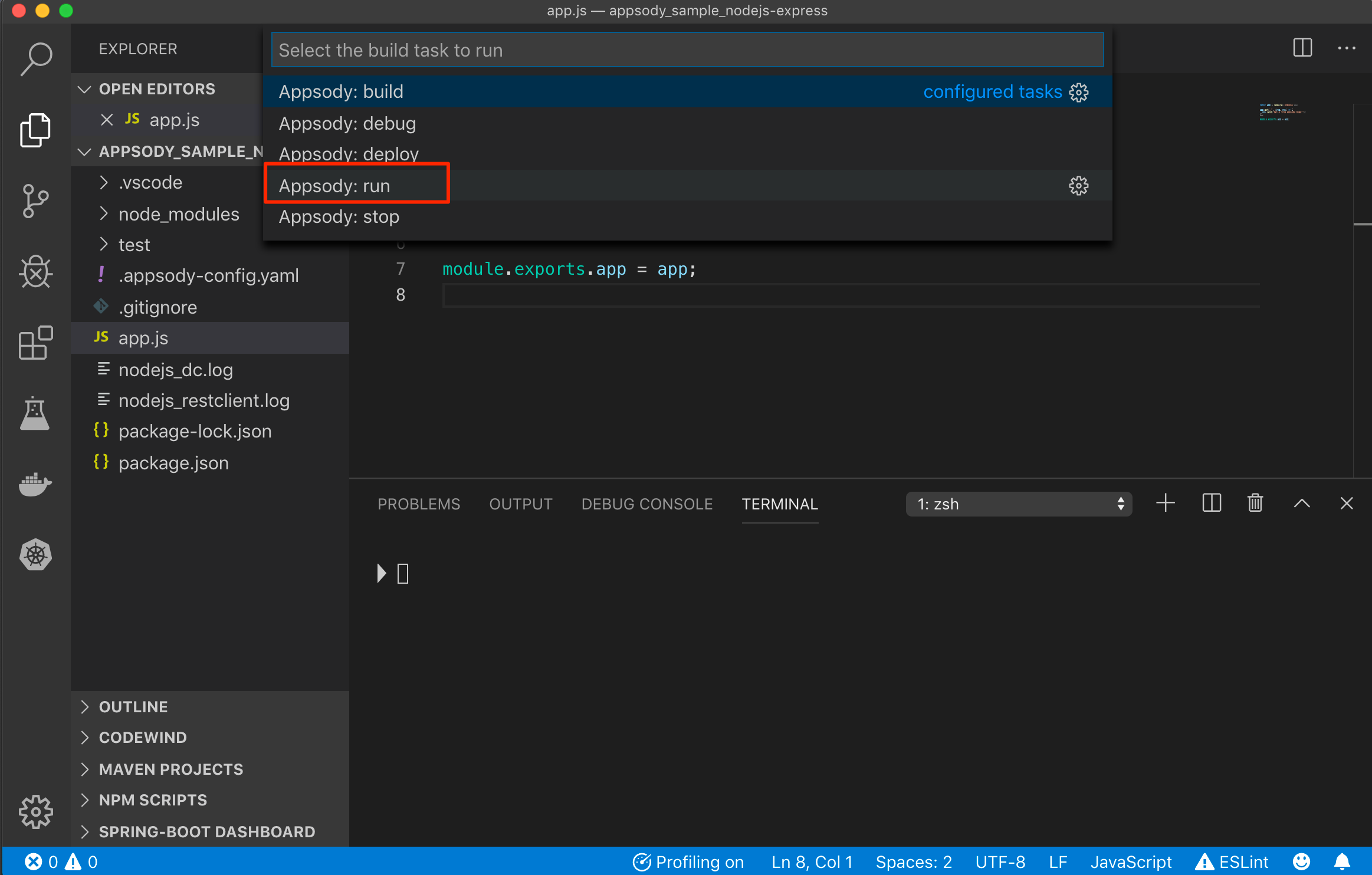1372x875 pixels.
Task: Change language mode via JavaScript
Action: tap(1131, 862)
